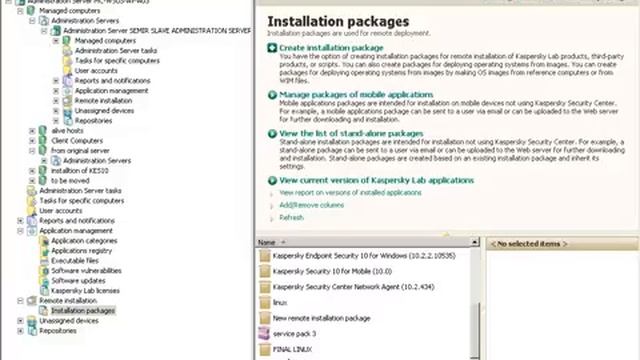The height and width of the screenshot is (360, 640).
Task: Click the Client Computers group icon
Action: 43,140
